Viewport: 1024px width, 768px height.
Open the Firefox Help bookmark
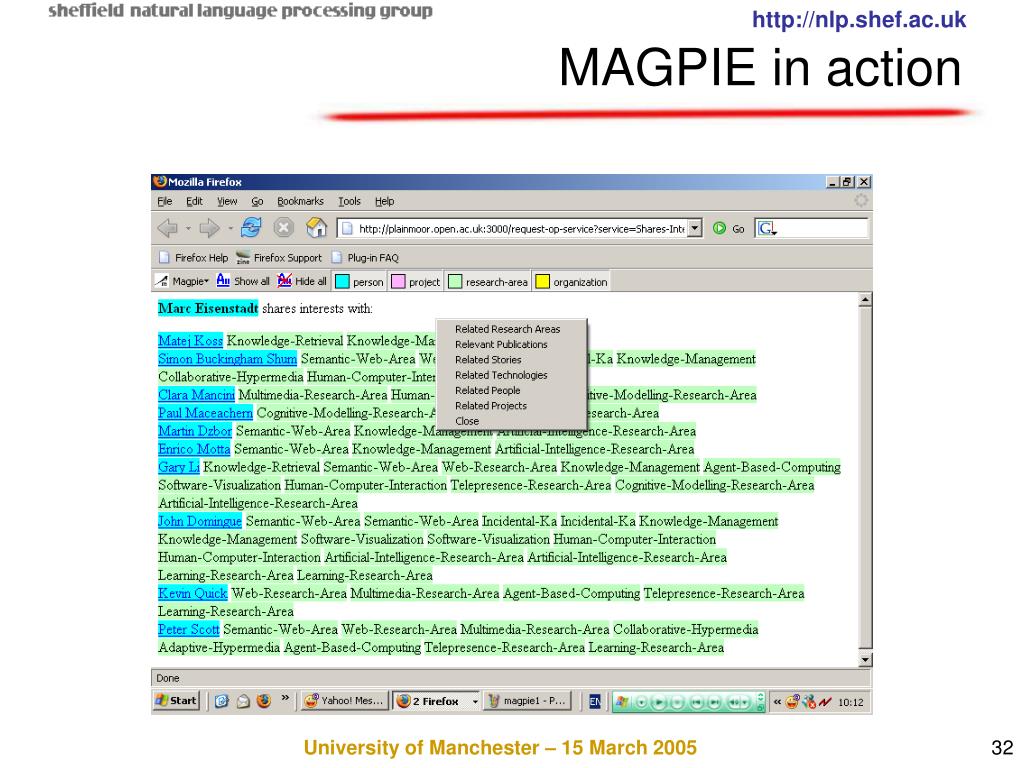click(x=193, y=257)
